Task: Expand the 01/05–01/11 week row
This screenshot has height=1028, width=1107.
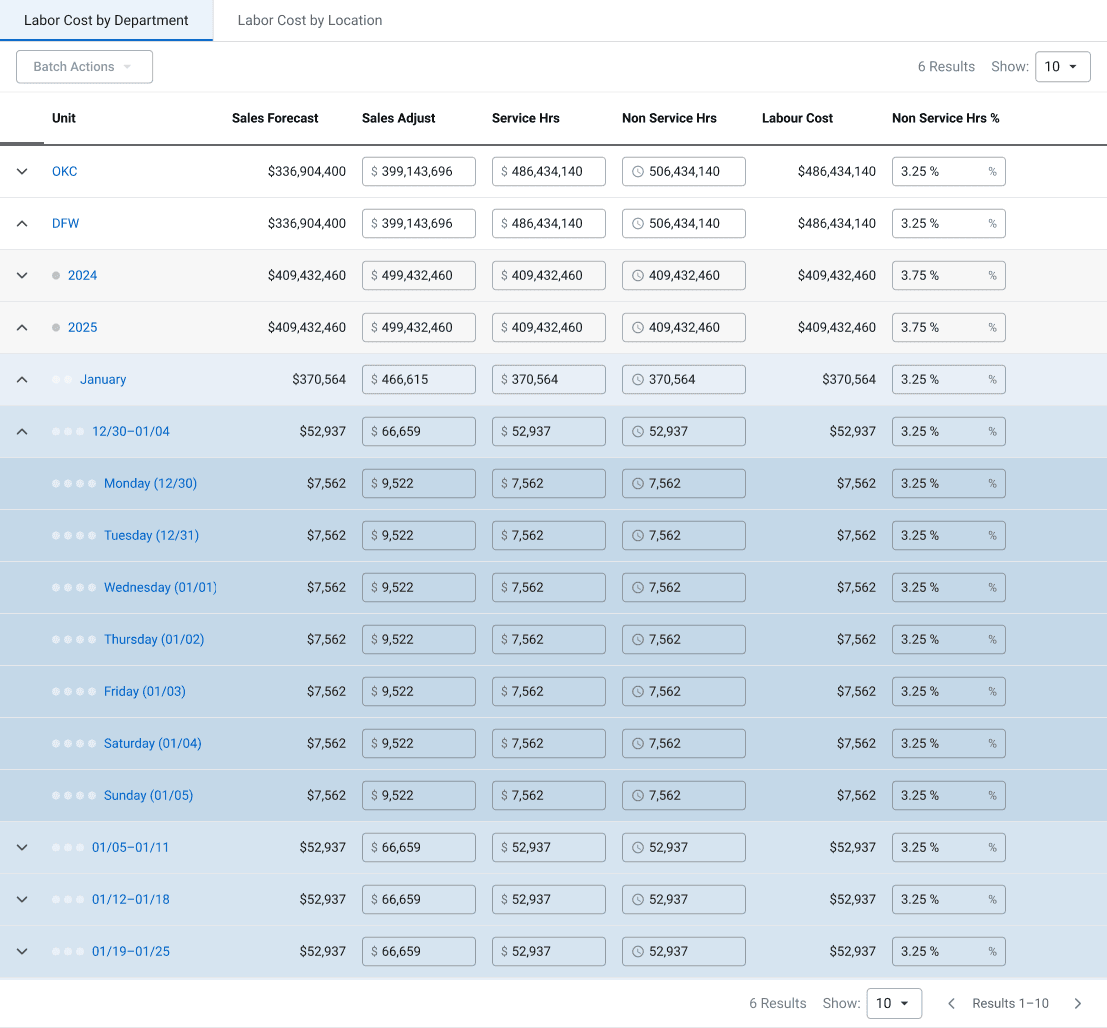Action: (22, 847)
